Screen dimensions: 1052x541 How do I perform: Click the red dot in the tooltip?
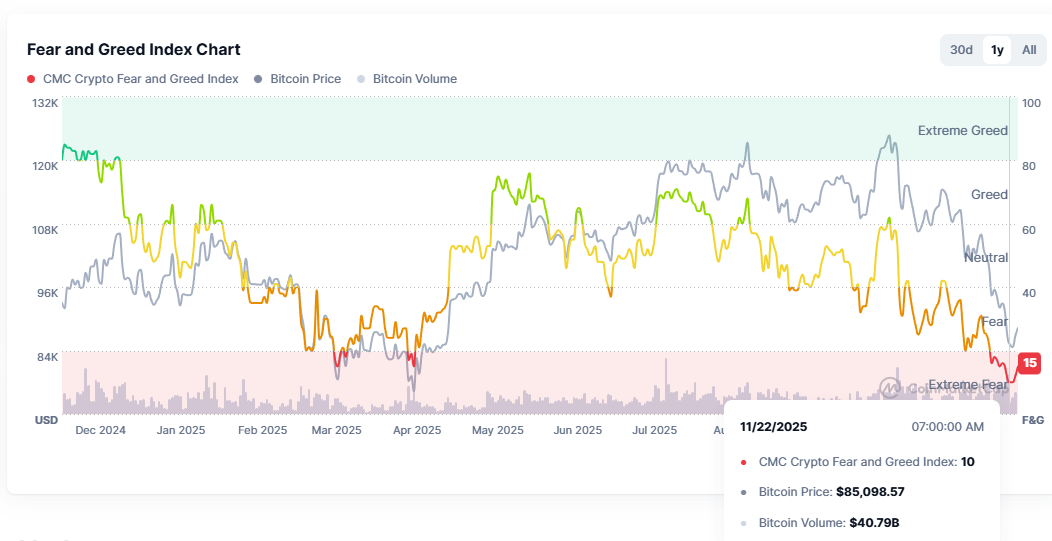point(743,462)
